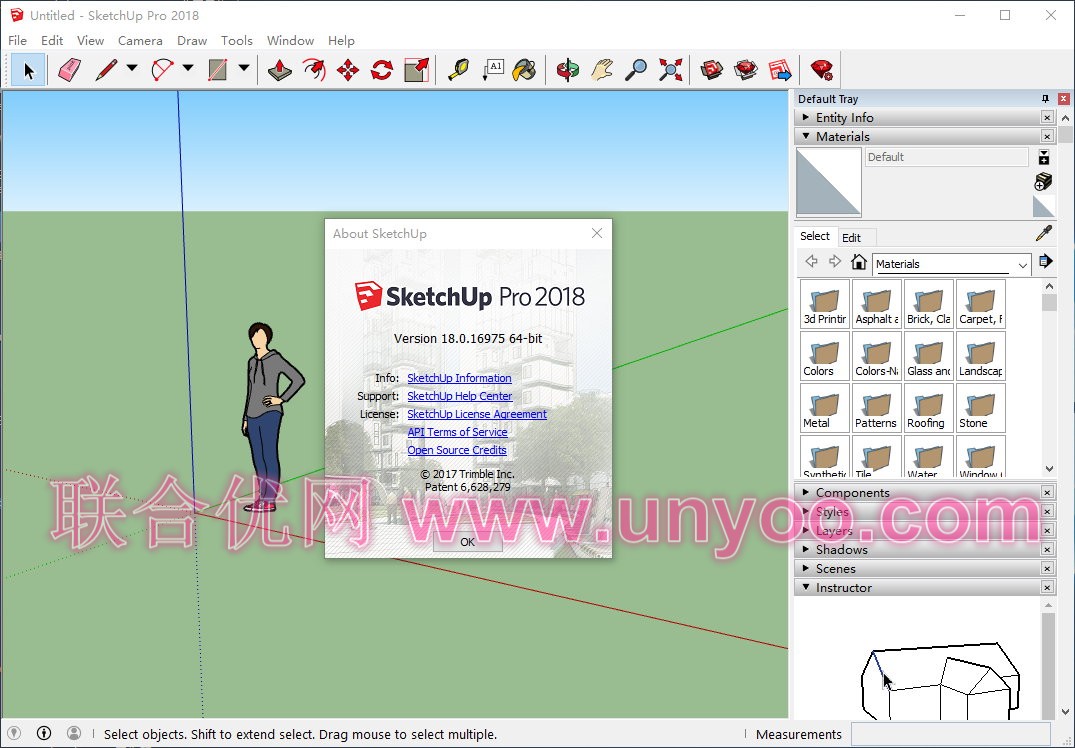
Task: Collapse the Instructor panel
Action: [x=806, y=588]
